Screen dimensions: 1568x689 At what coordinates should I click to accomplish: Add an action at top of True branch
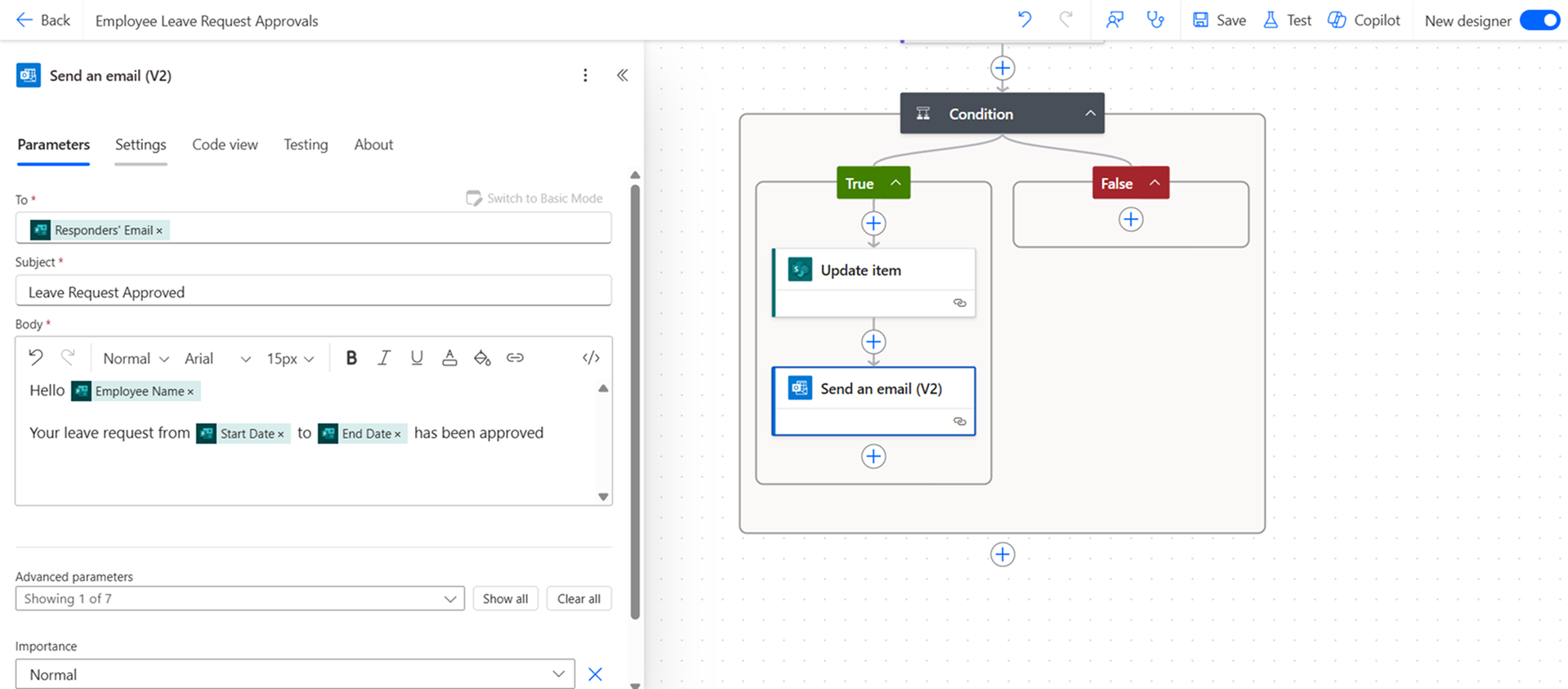[873, 223]
